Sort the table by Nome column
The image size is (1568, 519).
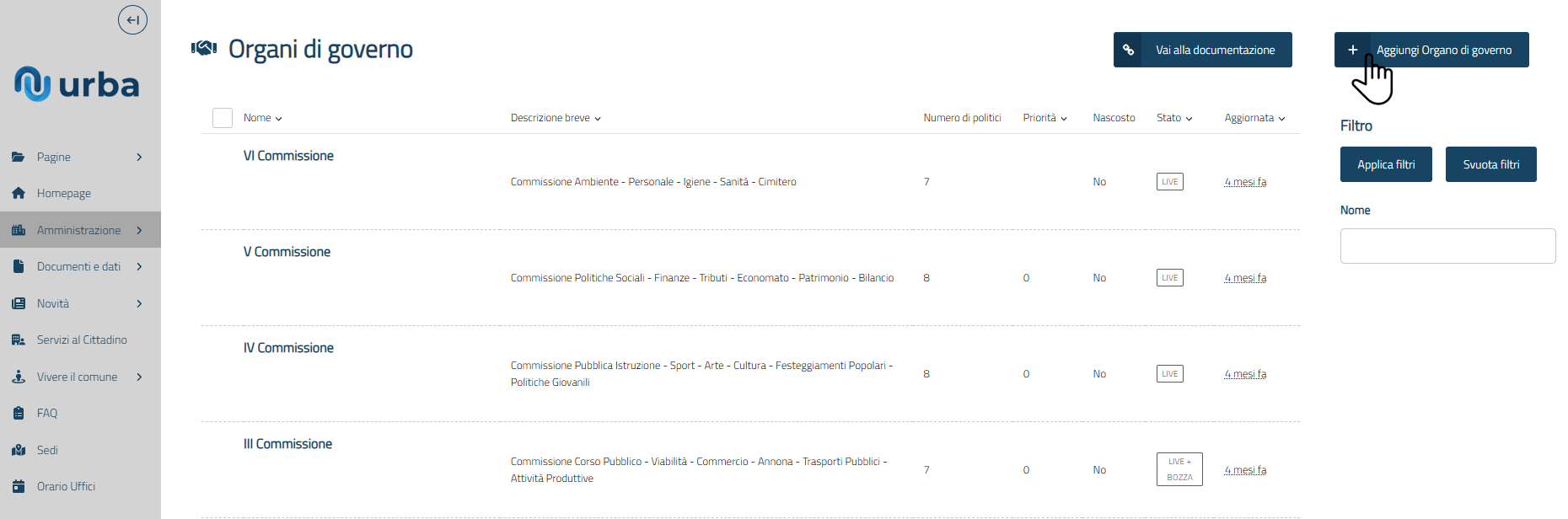click(262, 118)
